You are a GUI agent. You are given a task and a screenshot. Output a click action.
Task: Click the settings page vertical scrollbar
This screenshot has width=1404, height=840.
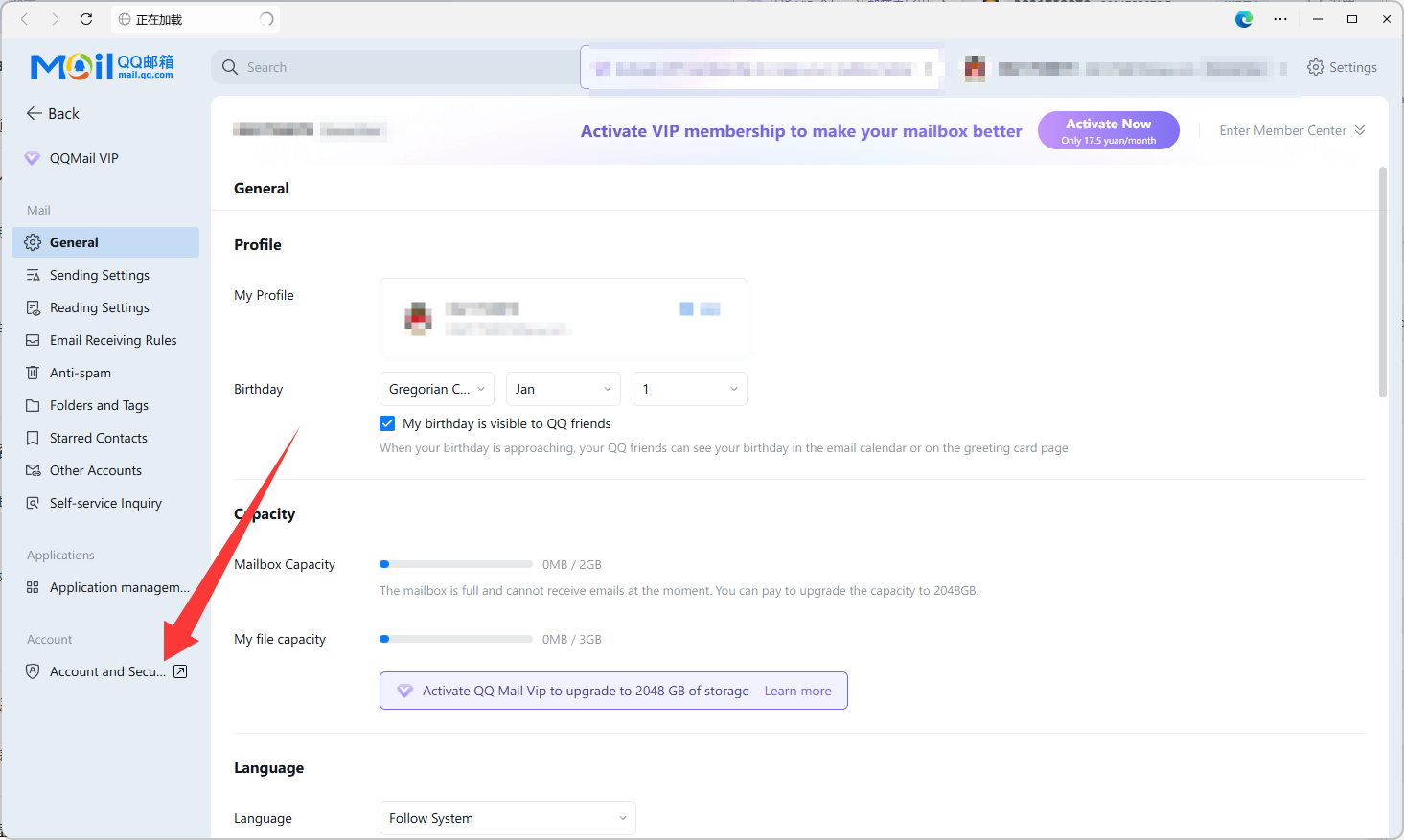point(1382,283)
